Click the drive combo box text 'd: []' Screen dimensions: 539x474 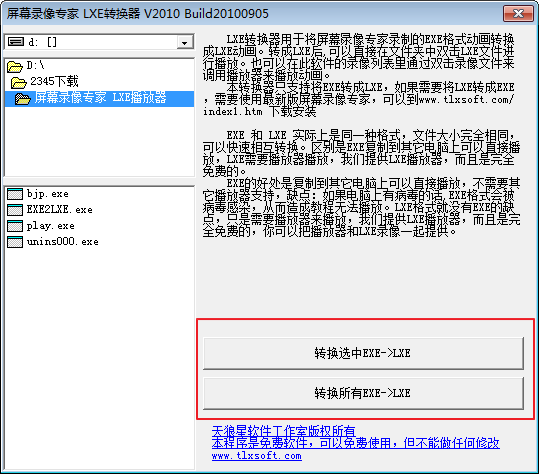pos(43,42)
